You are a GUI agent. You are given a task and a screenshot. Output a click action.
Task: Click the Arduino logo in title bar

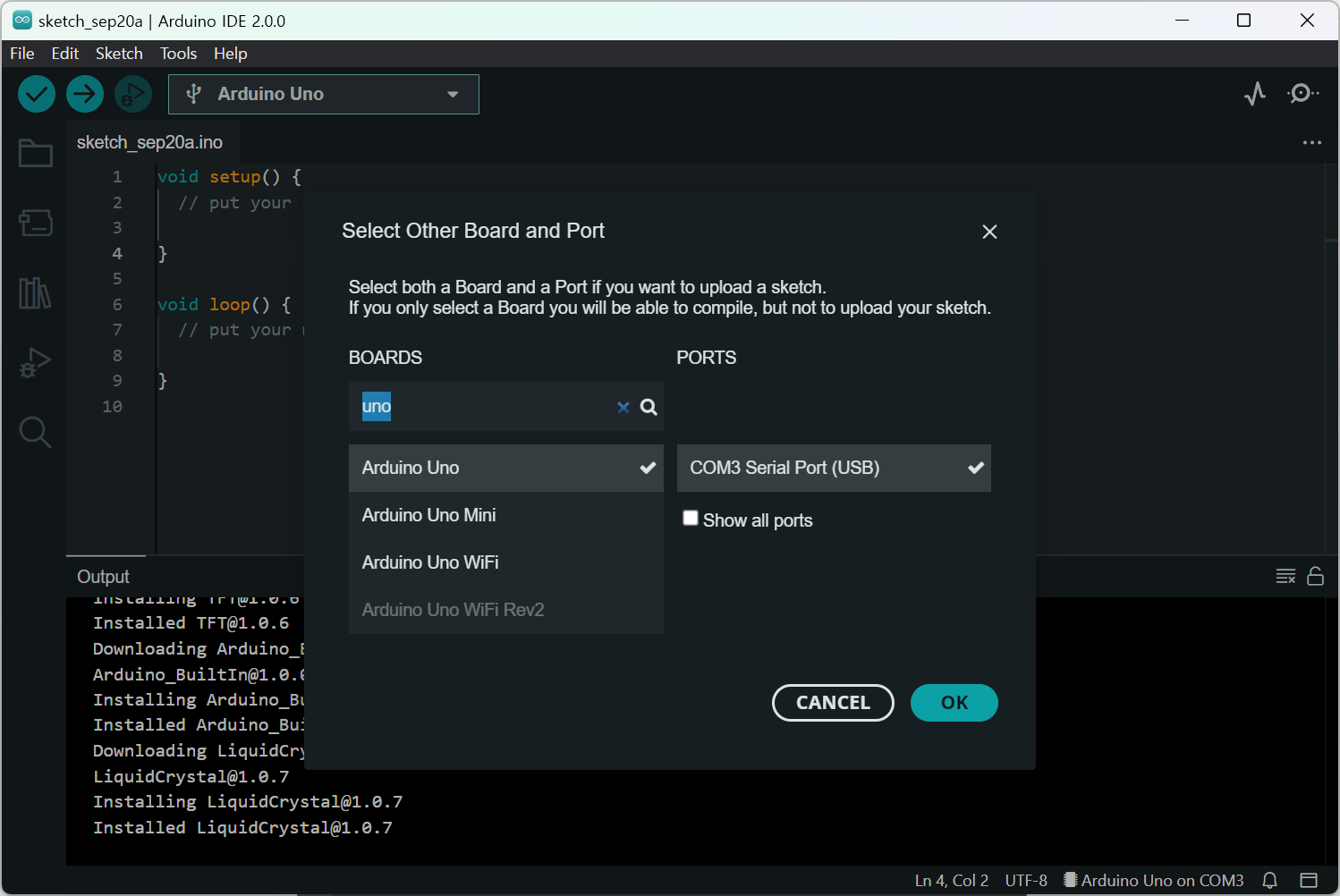(22, 20)
